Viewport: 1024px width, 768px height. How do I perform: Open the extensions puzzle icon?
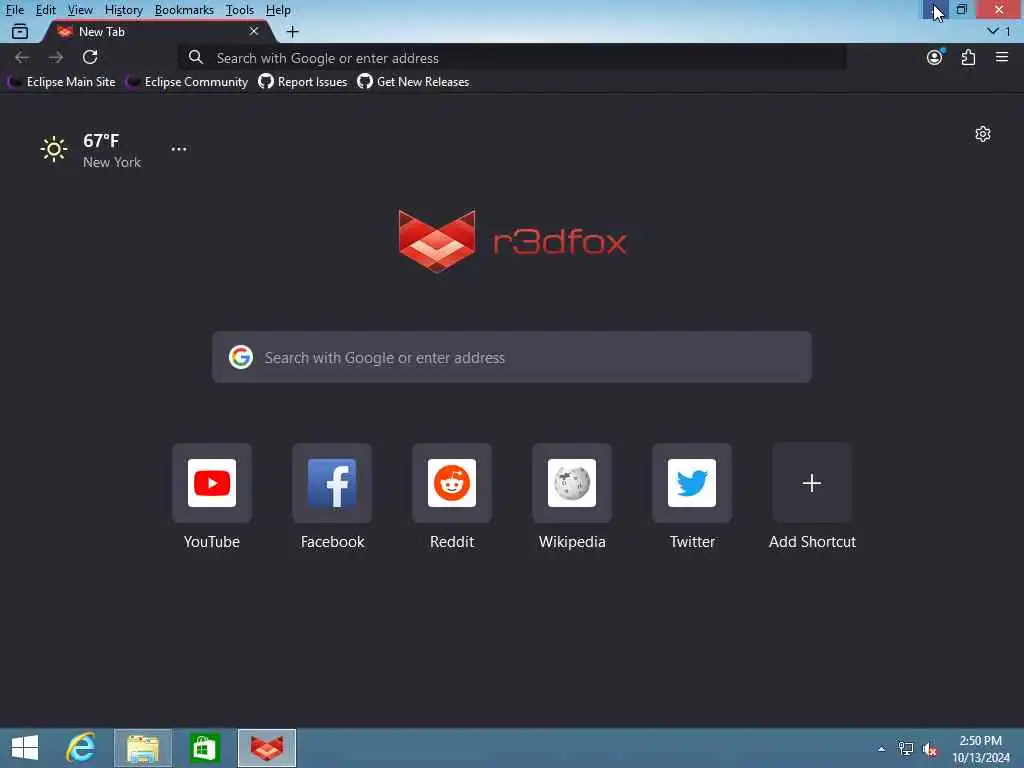[x=968, y=57]
